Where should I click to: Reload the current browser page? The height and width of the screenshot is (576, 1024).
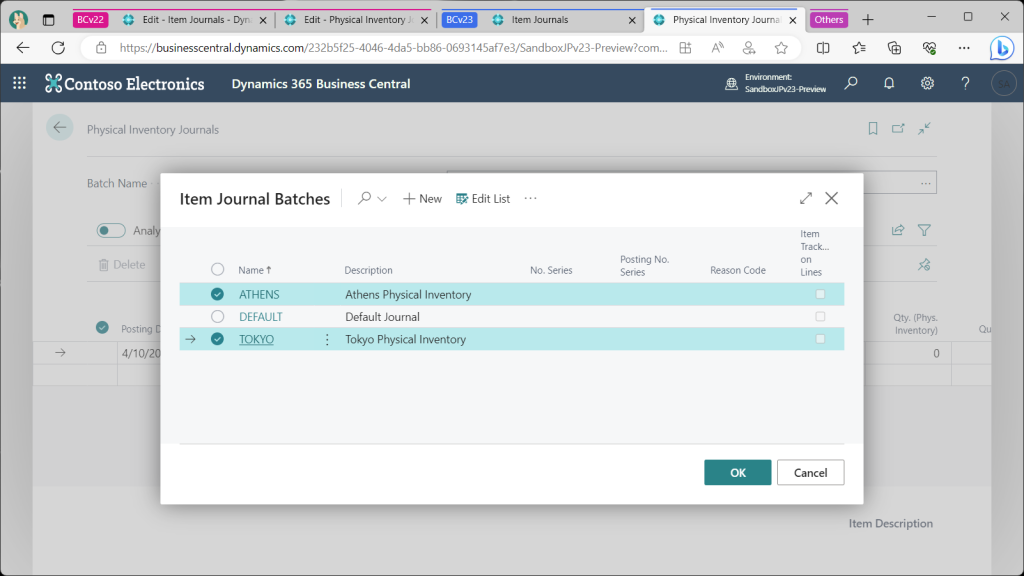point(58,48)
